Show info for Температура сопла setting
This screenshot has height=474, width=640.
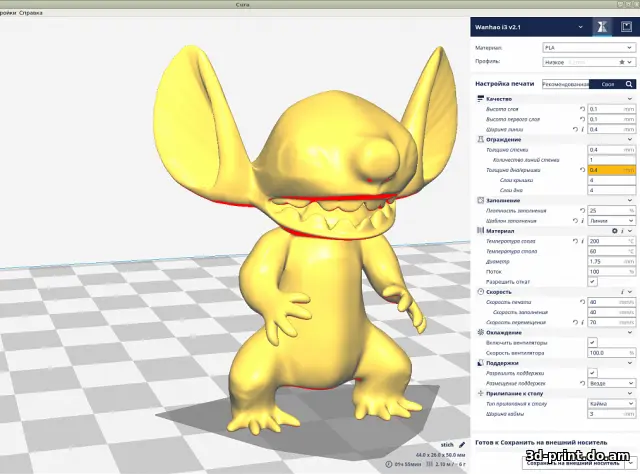[582, 241]
